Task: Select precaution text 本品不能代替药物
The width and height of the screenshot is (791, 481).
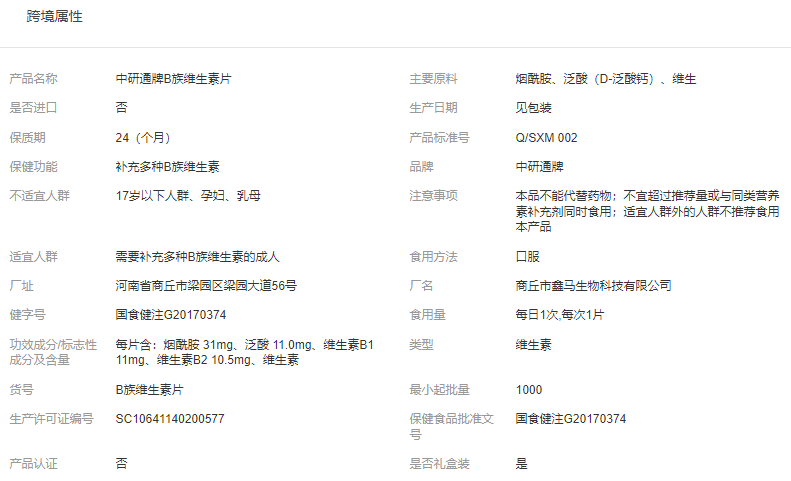Action: 563,196
